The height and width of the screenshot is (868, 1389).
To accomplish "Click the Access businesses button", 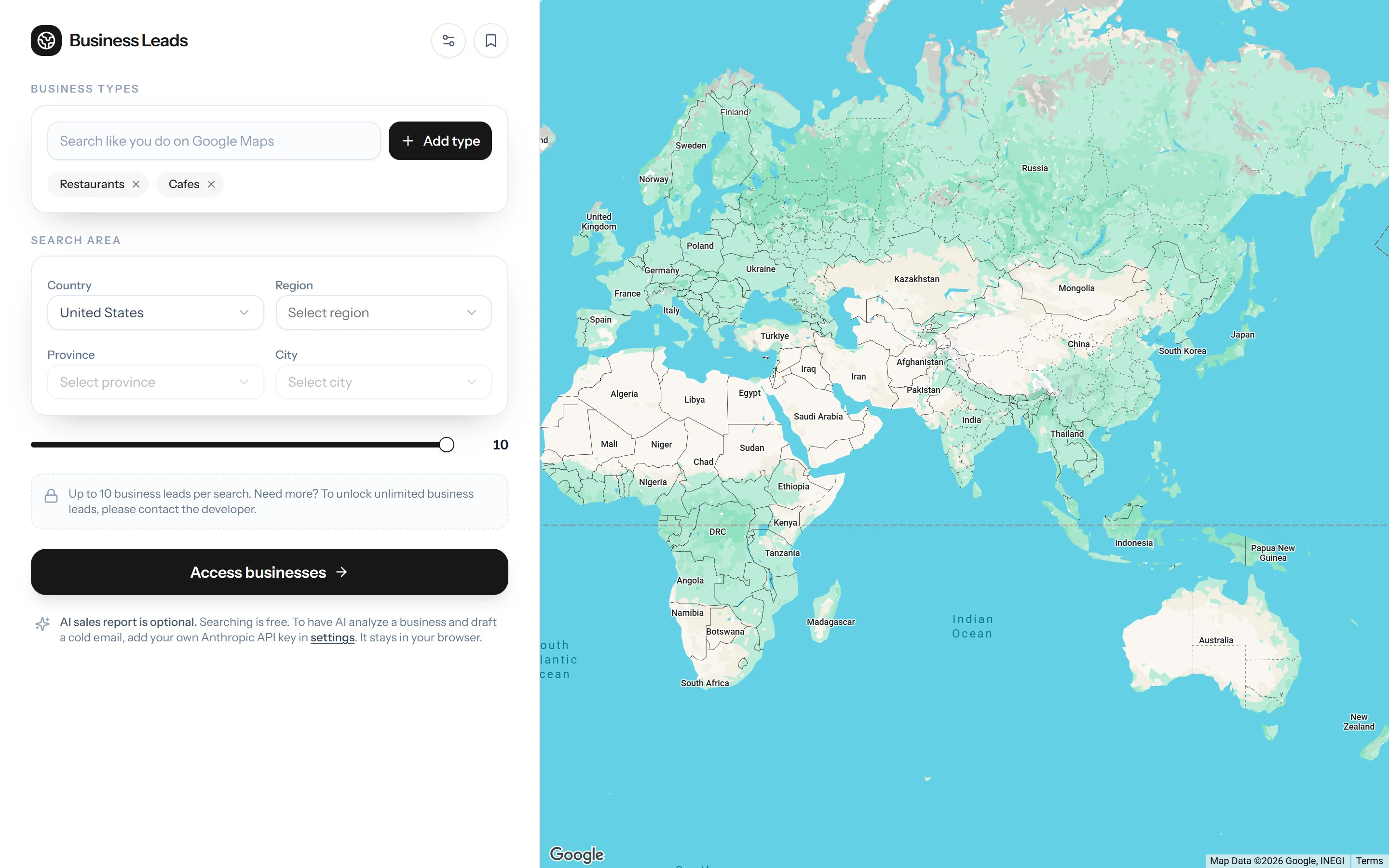I will 270,572.
